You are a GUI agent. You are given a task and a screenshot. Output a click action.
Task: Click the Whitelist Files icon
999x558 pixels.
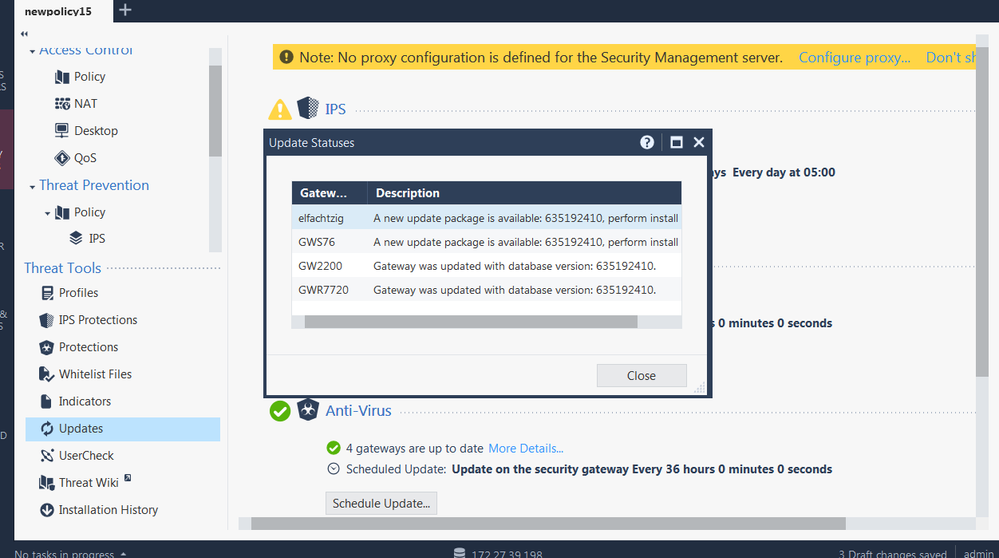(x=47, y=374)
